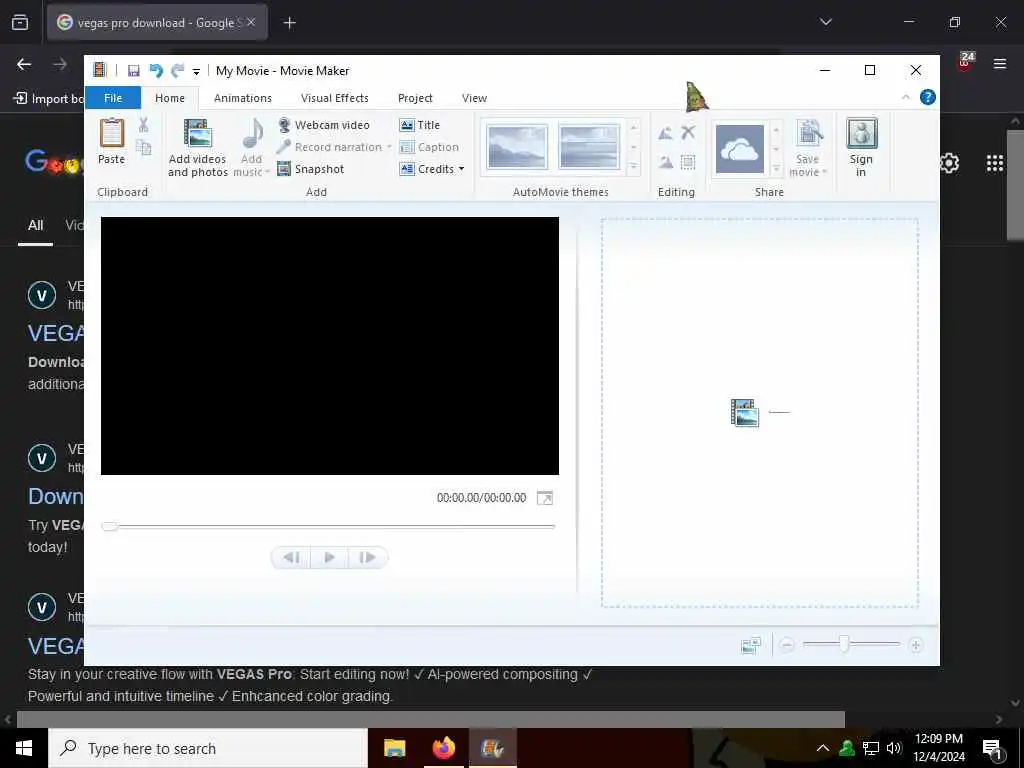Zoom out the time scale
Image resolution: width=1024 pixels, height=768 pixels.
point(787,645)
